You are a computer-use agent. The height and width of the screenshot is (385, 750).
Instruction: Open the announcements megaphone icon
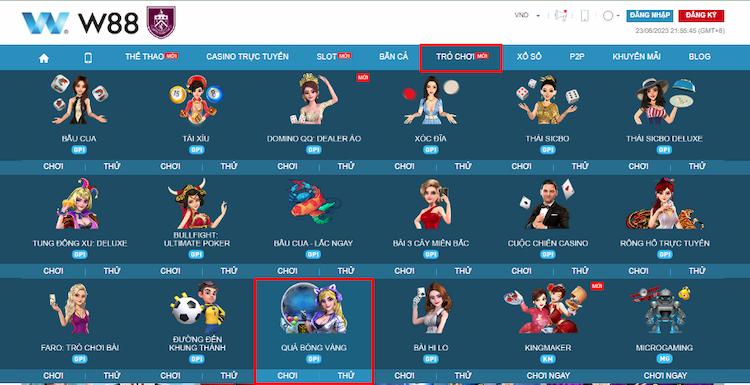pos(561,16)
